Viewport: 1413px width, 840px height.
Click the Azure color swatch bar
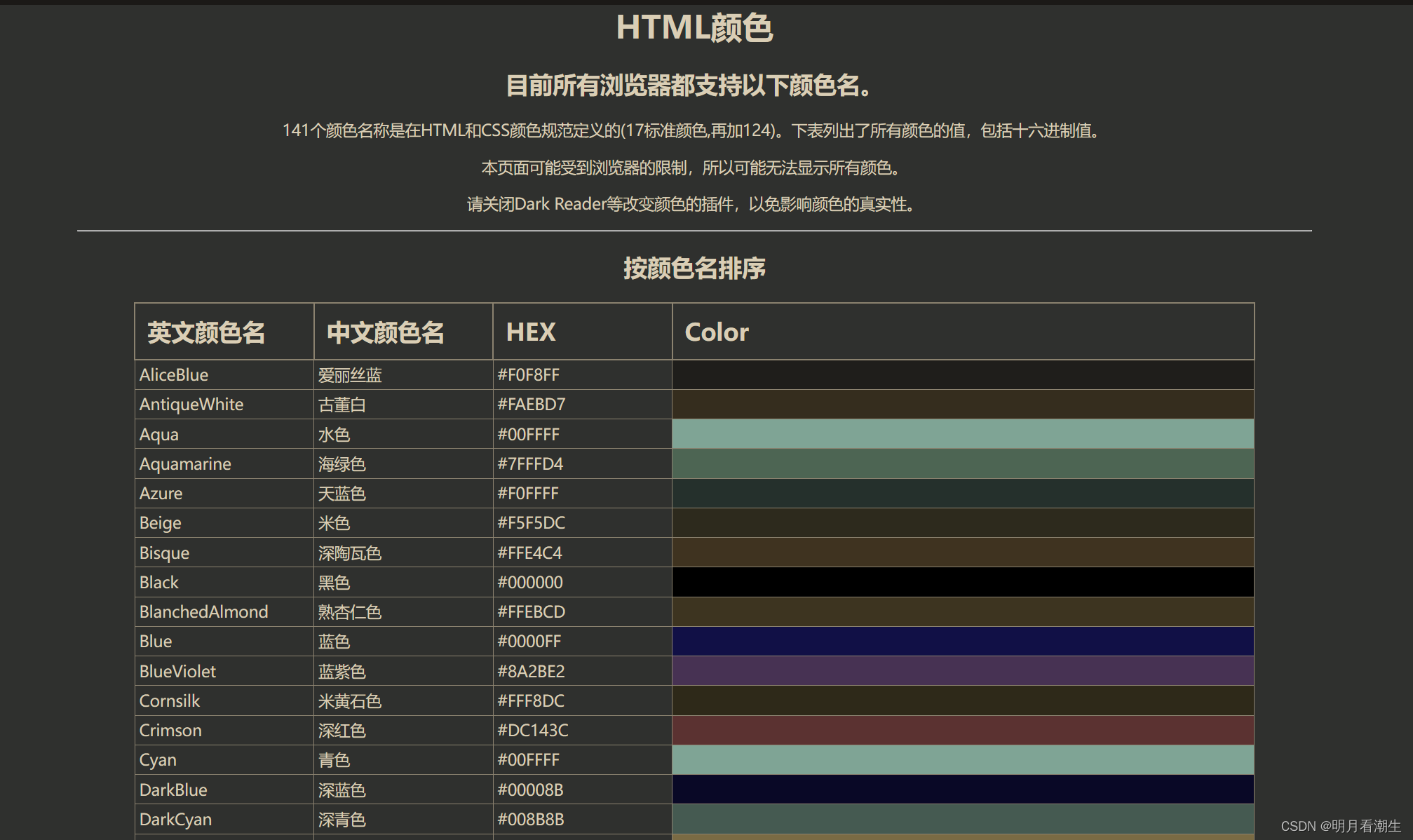[x=963, y=493]
